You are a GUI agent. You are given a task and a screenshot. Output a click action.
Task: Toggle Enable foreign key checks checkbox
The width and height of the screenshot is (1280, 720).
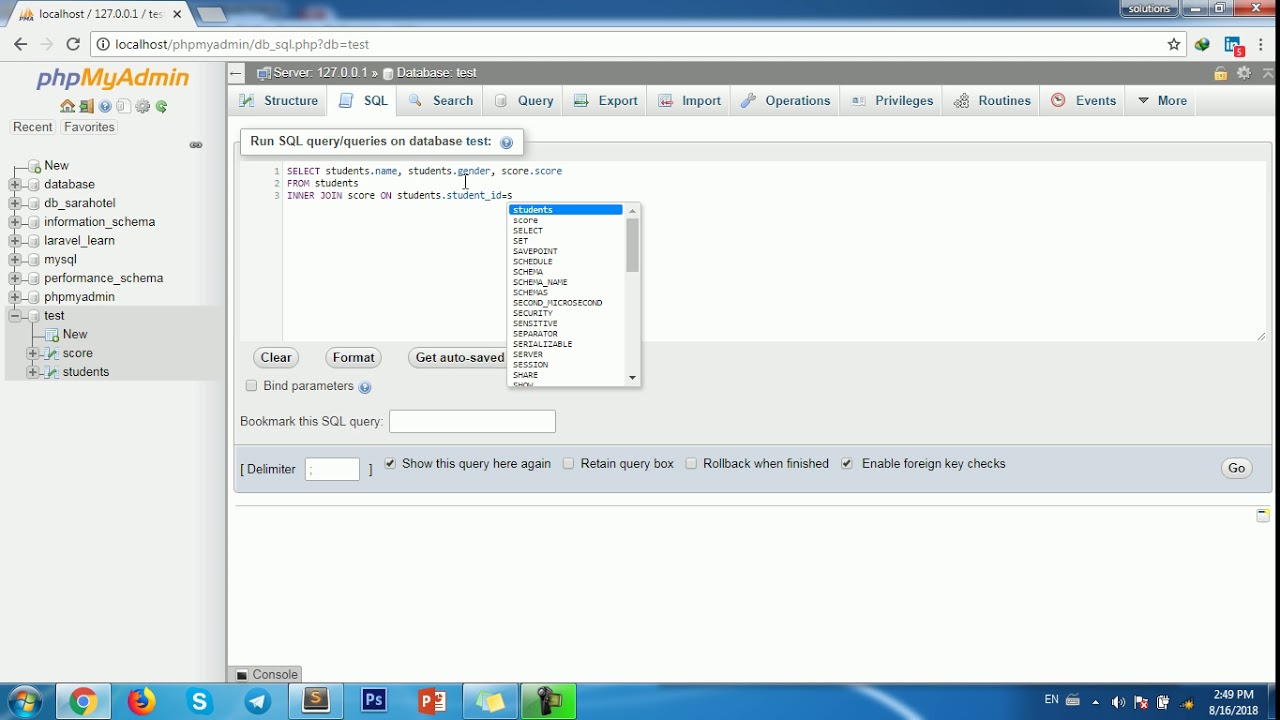[x=847, y=464]
